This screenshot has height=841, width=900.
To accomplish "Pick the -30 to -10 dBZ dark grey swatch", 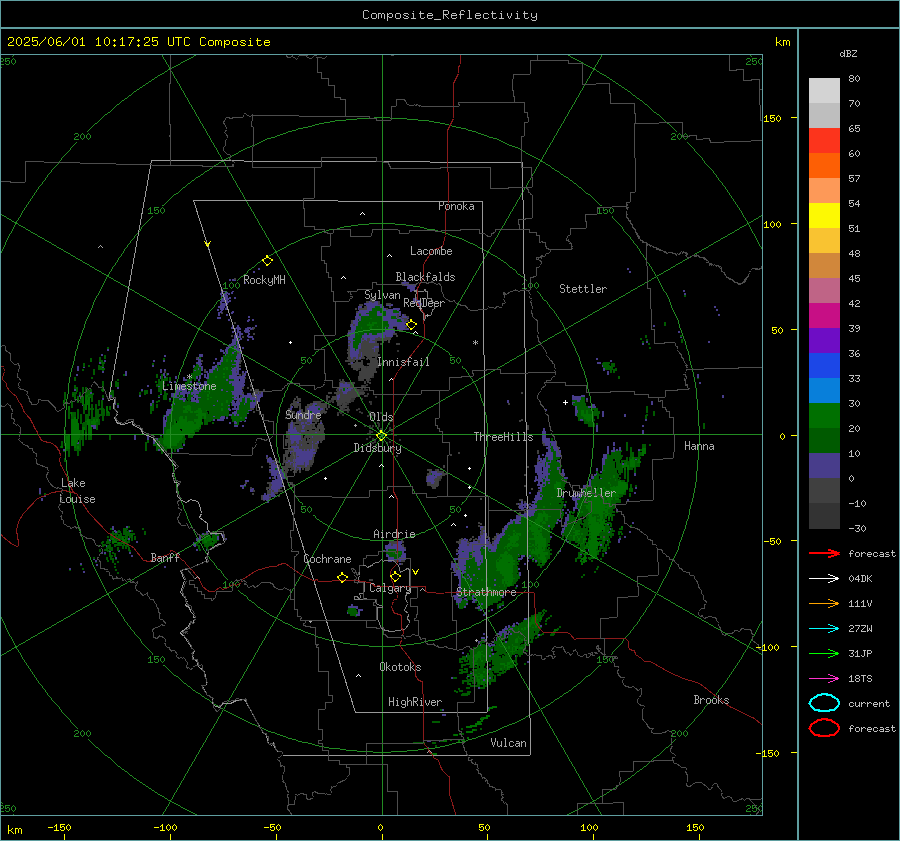I will click(824, 516).
